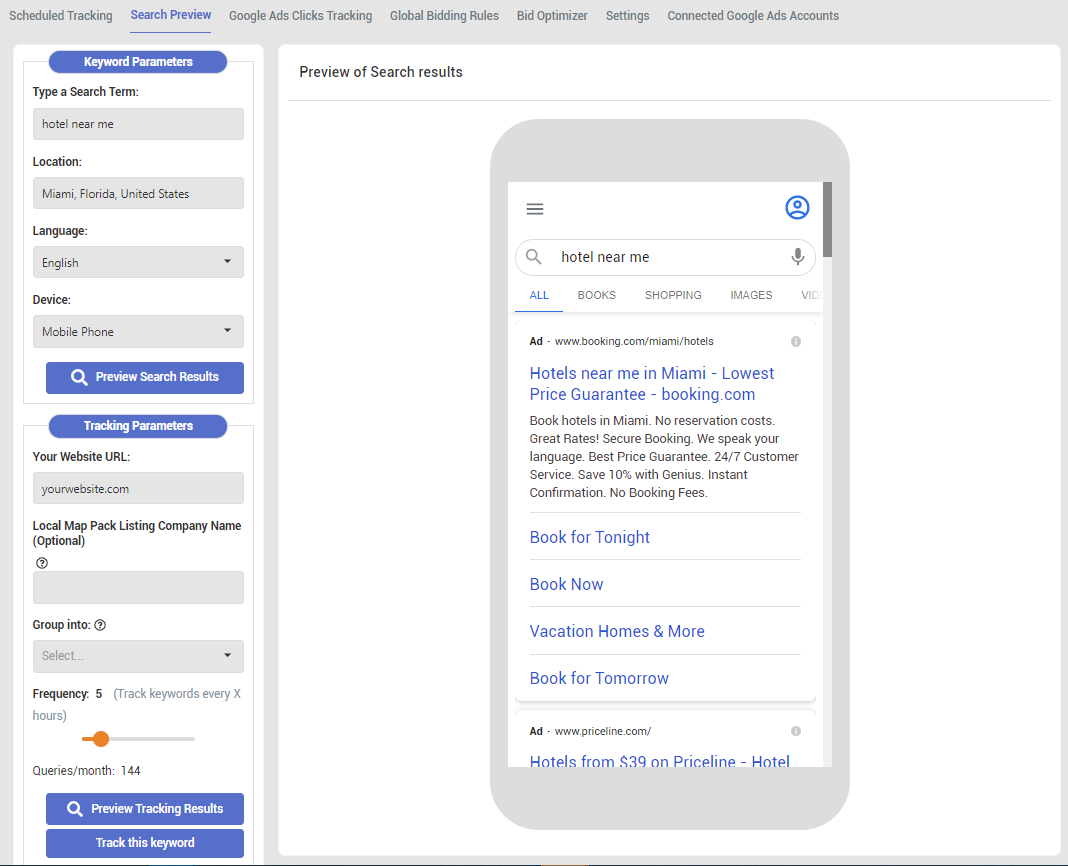Expand the Language dropdown set to English

point(138,262)
